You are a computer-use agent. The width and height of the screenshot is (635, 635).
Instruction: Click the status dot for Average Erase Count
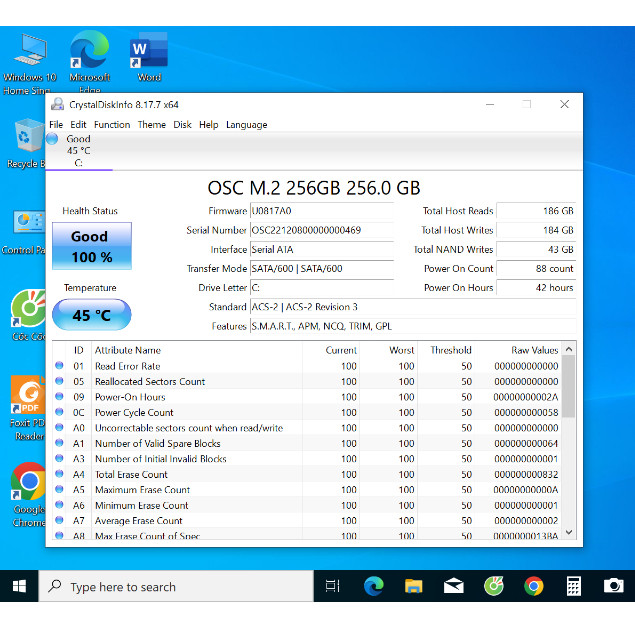tap(59, 520)
